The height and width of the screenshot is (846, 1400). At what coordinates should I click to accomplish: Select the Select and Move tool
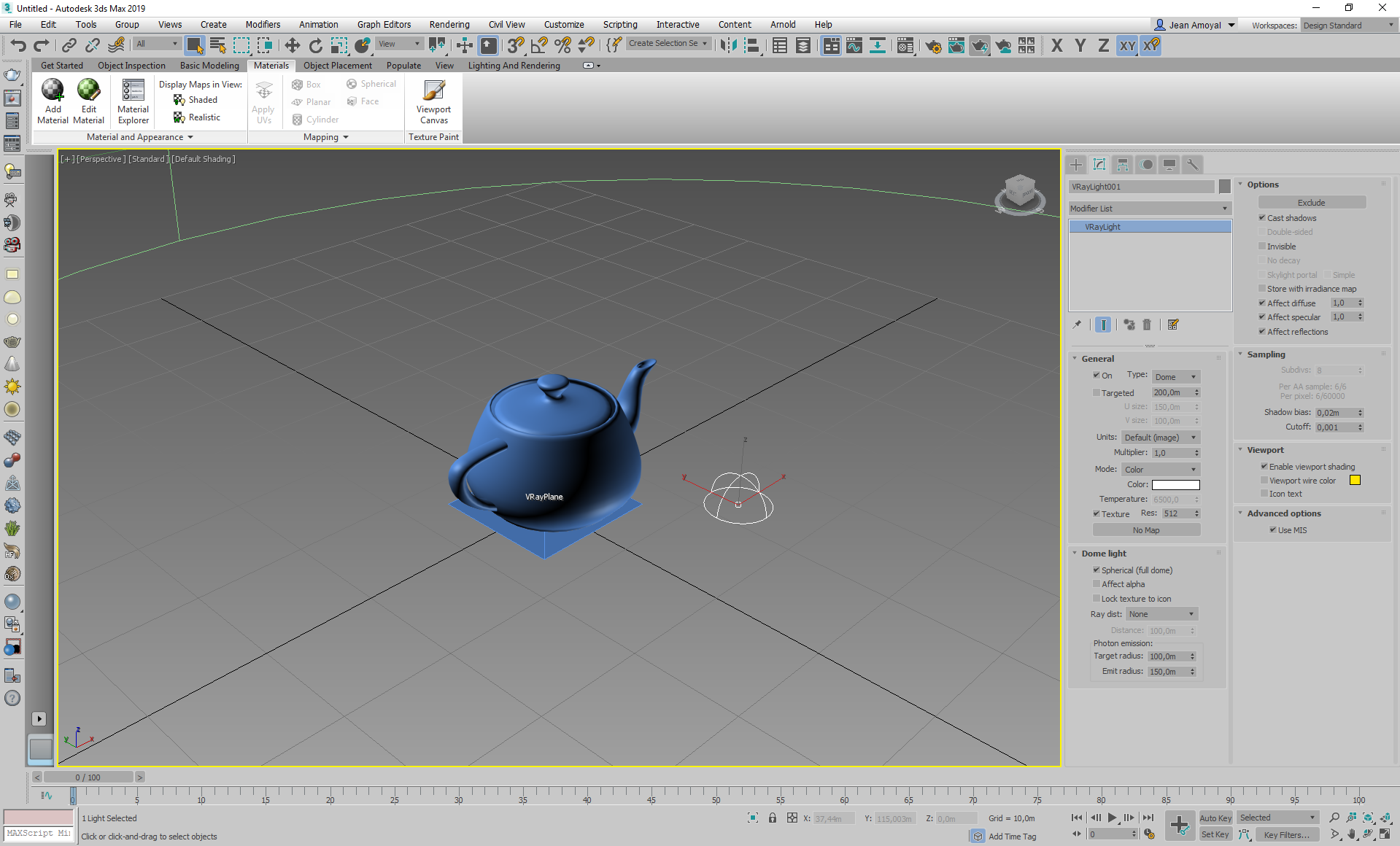[292, 45]
